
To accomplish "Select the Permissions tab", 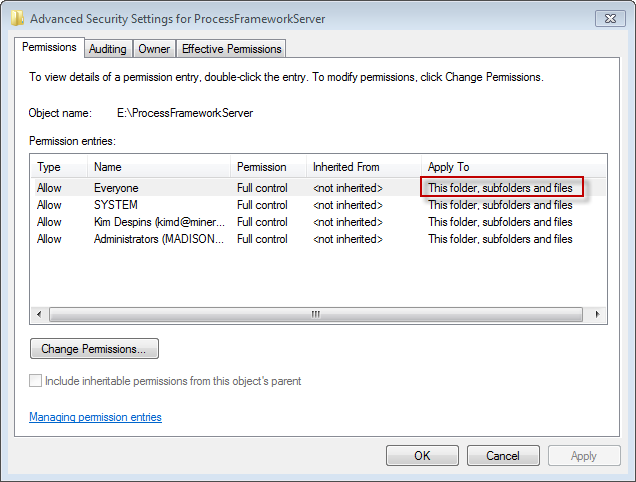I will 49,47.
